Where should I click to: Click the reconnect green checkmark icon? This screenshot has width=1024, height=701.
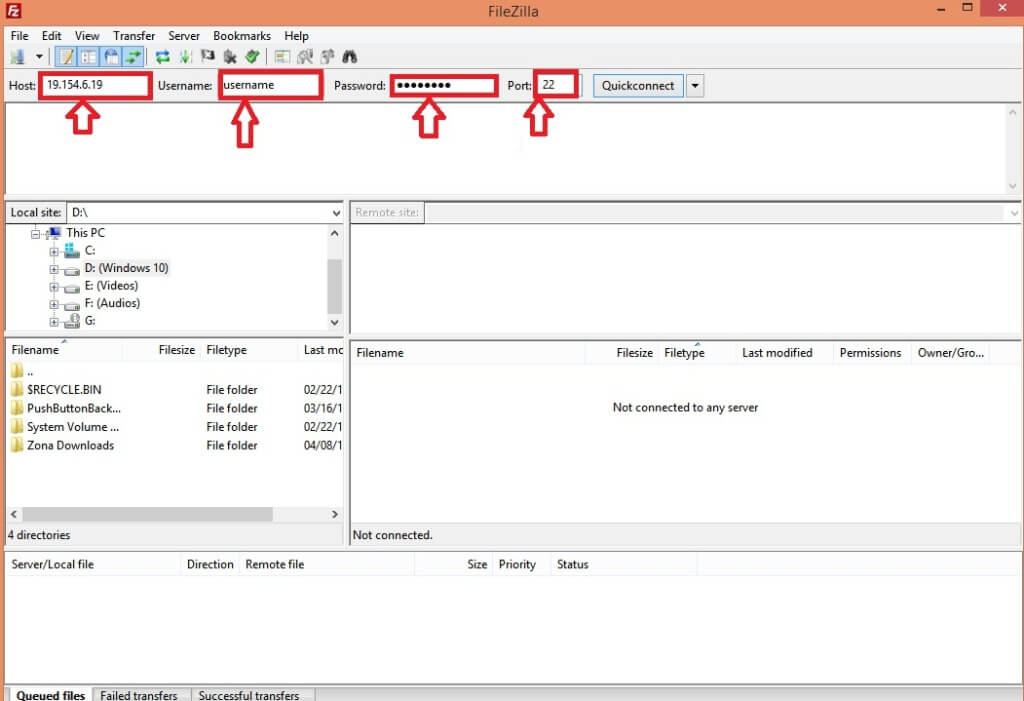pyautogui.click(x=252, y=57)
